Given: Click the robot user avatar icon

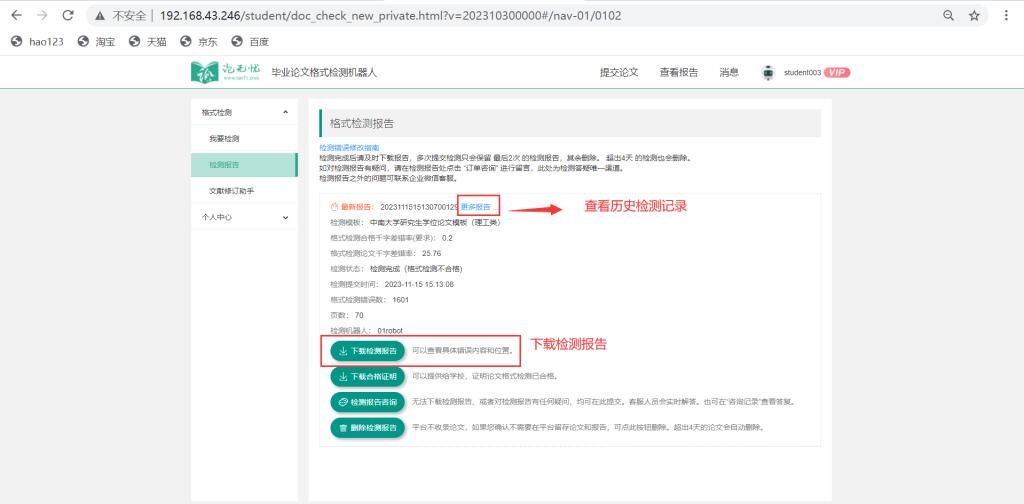Looking at the screenshot, I should point(768,72).
